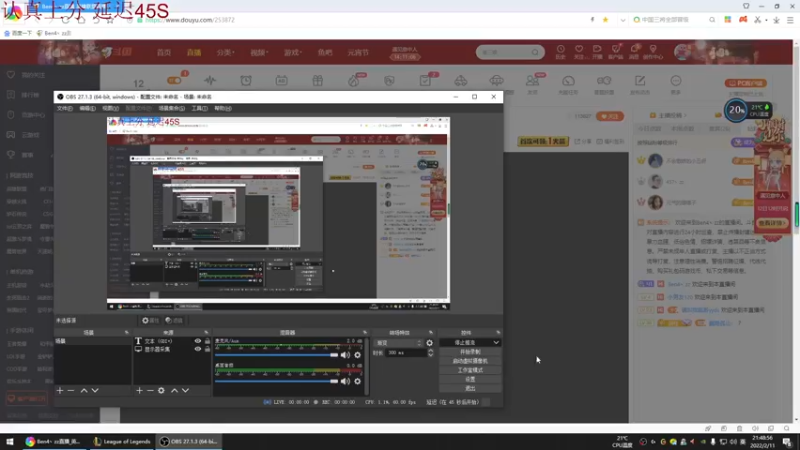
Task: Move source up in the Sources list
Action: tap(174, 390)
